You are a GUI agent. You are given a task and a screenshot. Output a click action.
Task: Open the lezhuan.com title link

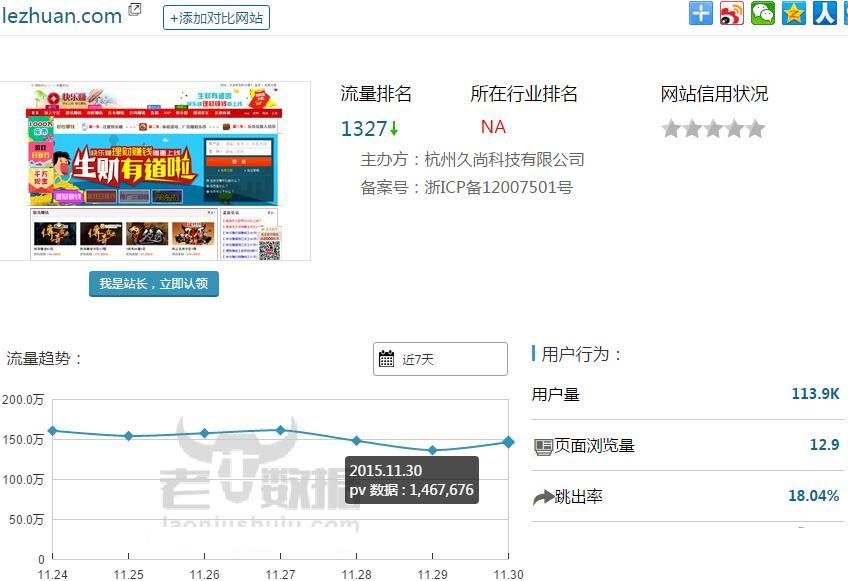(61, 15)
